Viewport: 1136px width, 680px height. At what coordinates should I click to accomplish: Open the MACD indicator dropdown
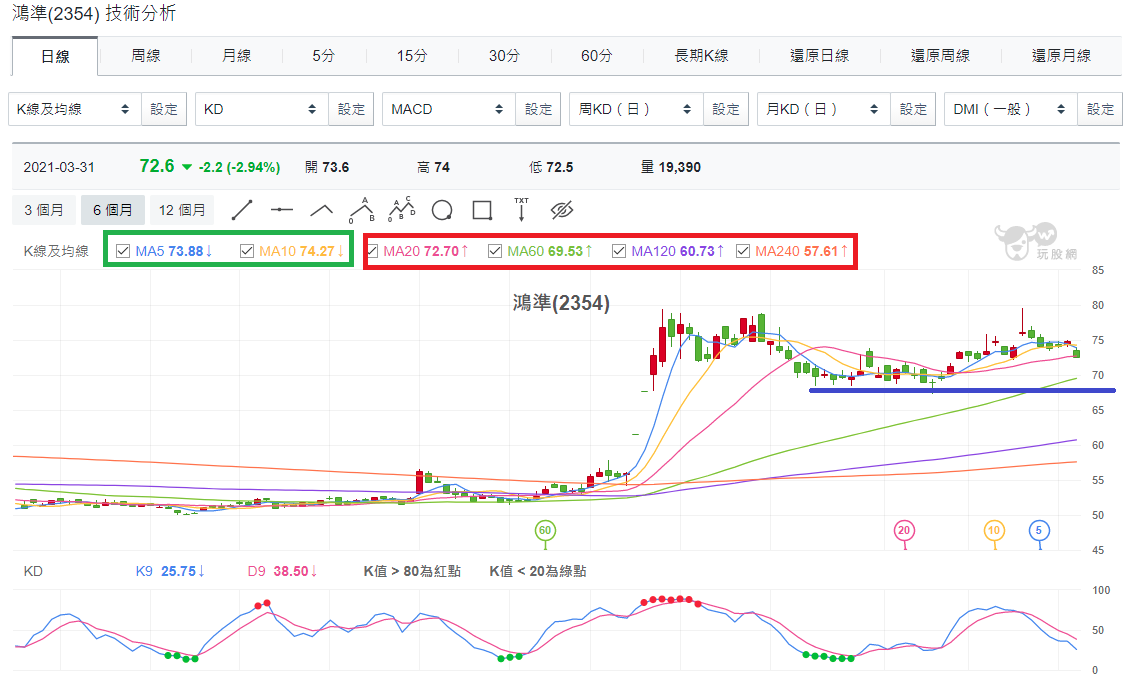448,109
